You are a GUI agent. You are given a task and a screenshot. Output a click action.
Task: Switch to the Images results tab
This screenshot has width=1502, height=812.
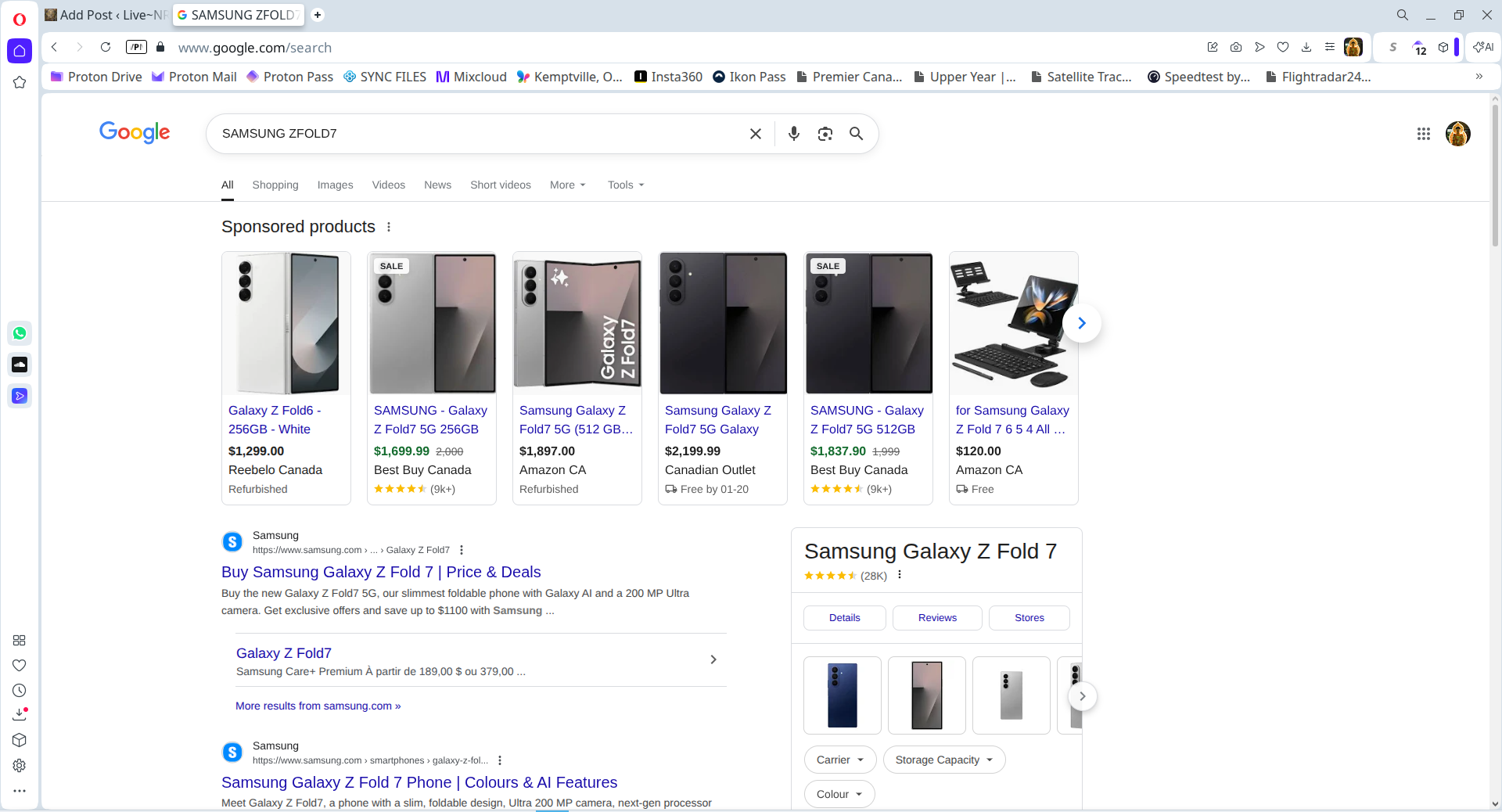click(335, 185)
